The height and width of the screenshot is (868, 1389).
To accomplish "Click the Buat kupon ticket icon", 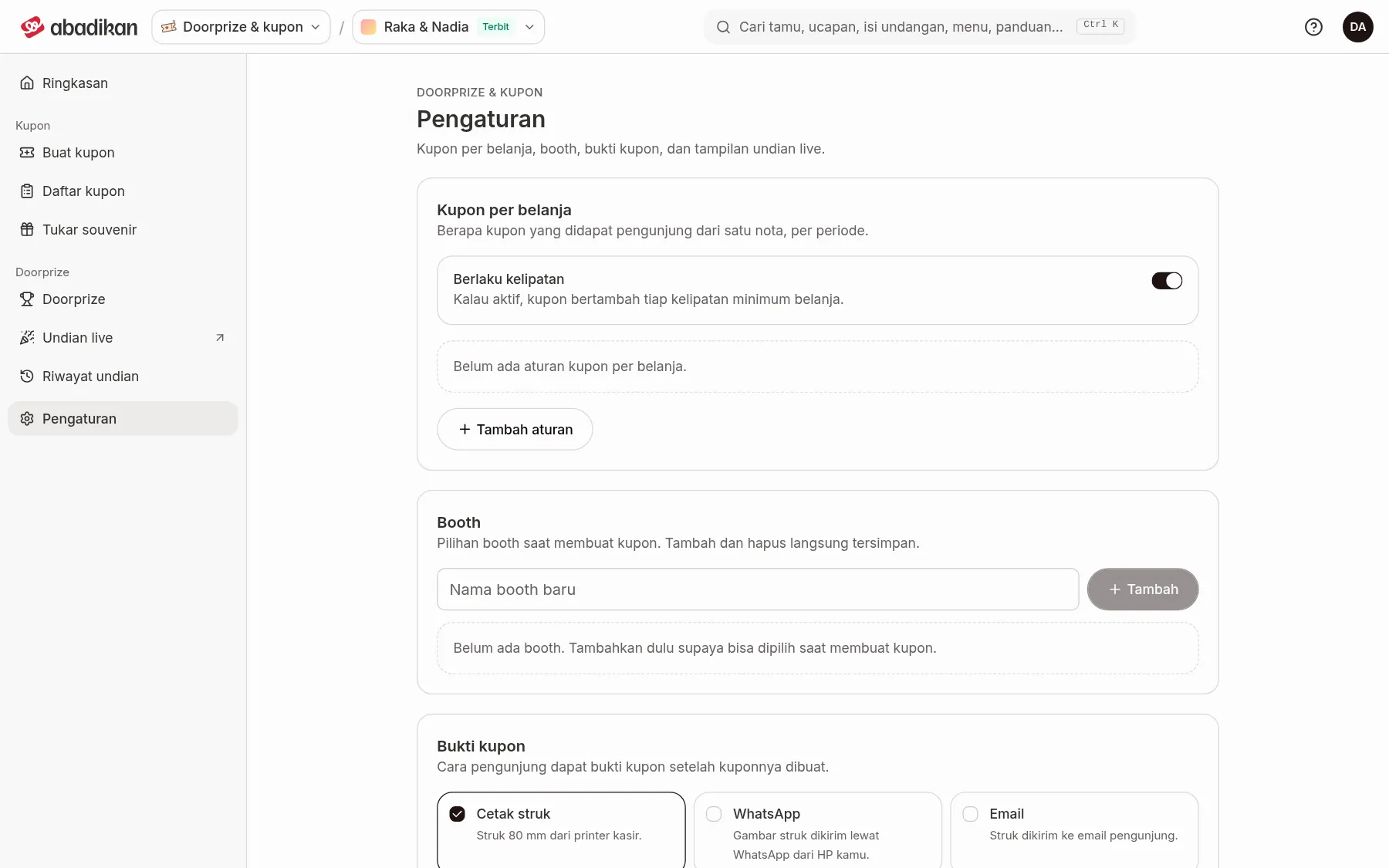I will [27, 153].
